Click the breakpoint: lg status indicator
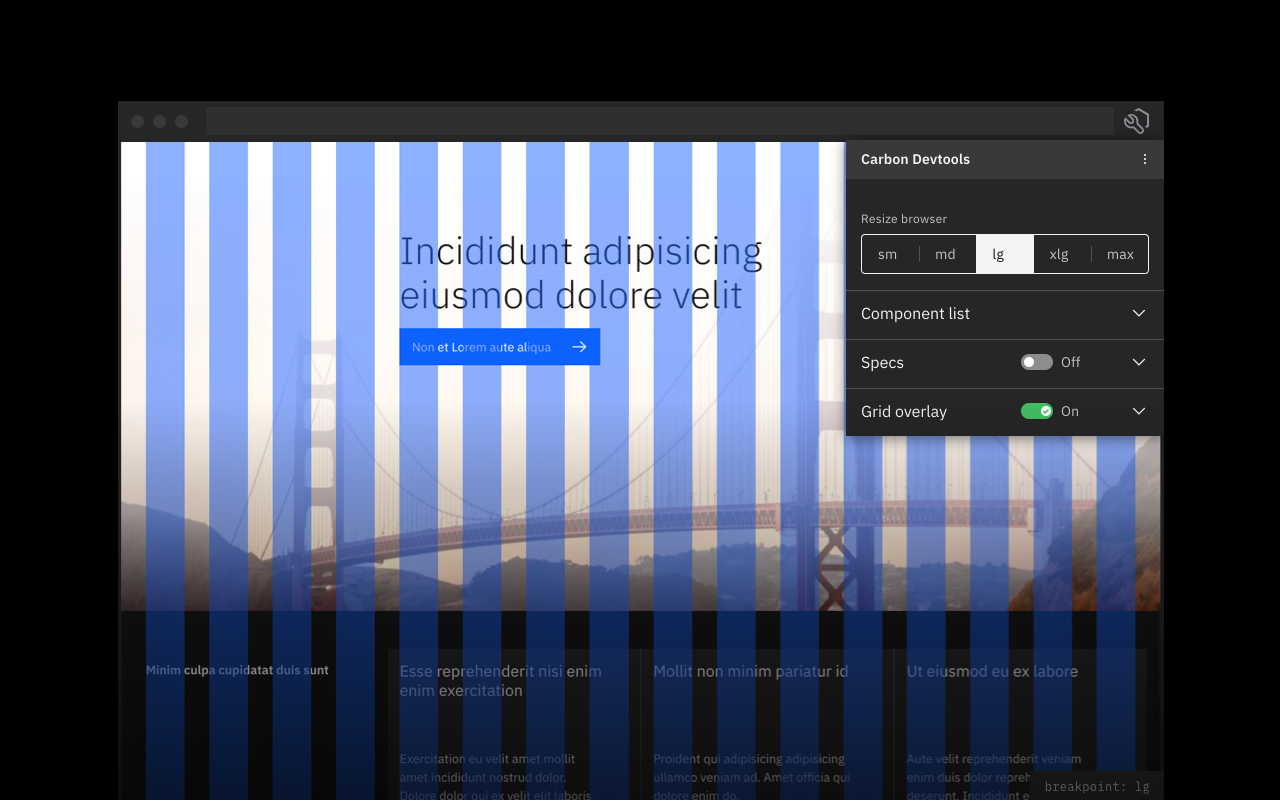Viewport: 1280px width, 800px height. point(1097,786)
